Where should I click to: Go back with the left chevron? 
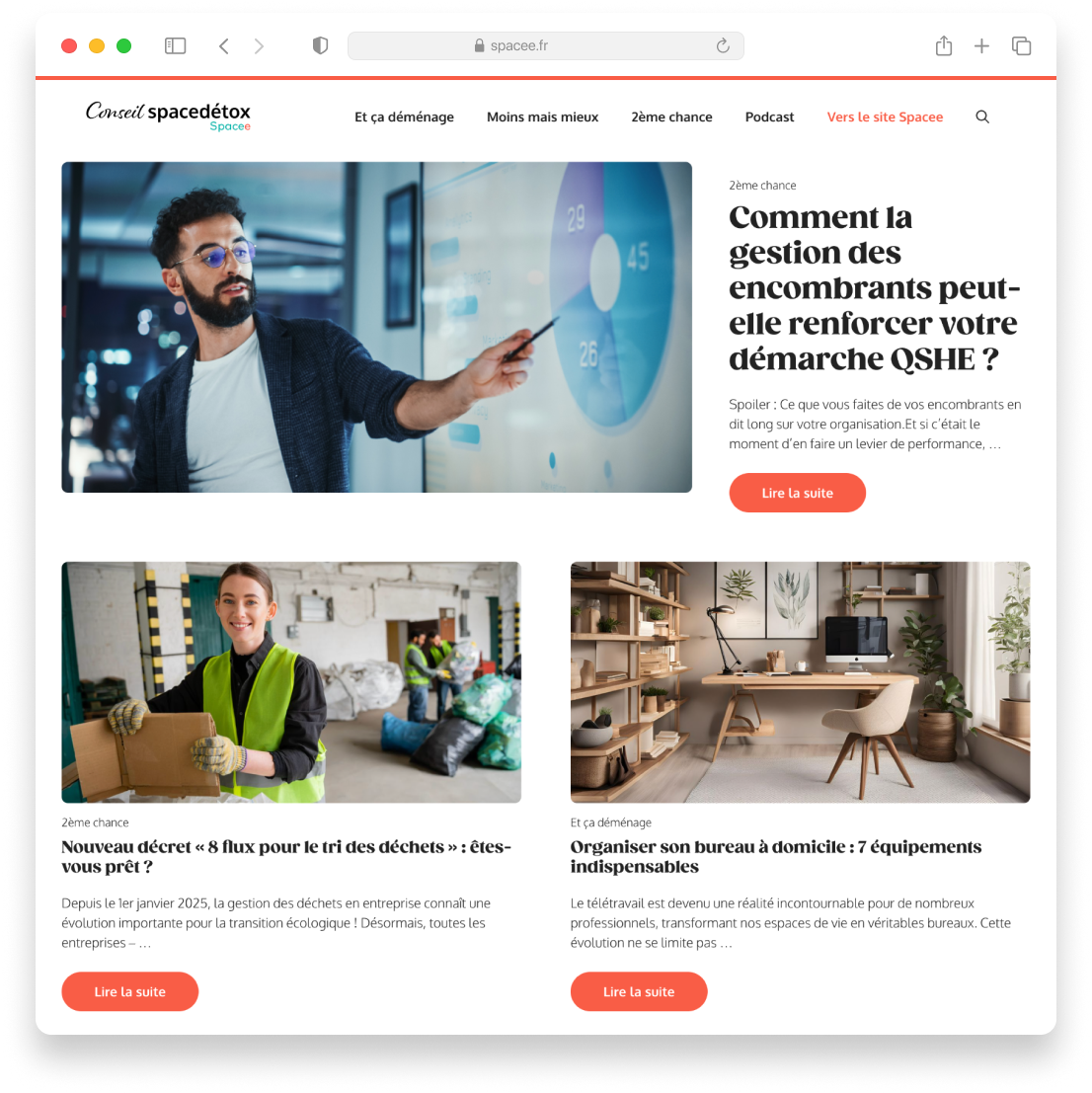pyautogui.click(x=224, y=46)
